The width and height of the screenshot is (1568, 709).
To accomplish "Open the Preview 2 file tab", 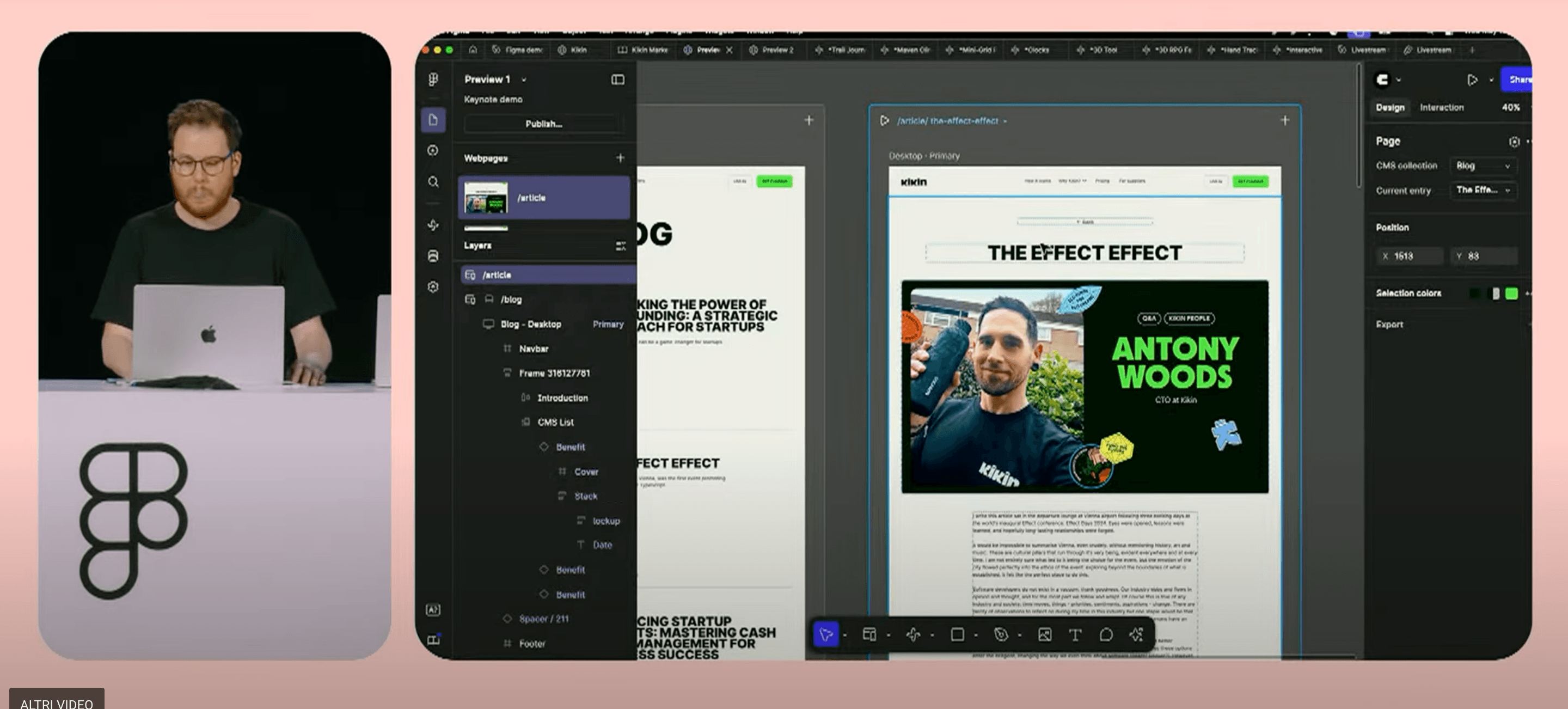I will pyautogui.click(x=771, y=50).
